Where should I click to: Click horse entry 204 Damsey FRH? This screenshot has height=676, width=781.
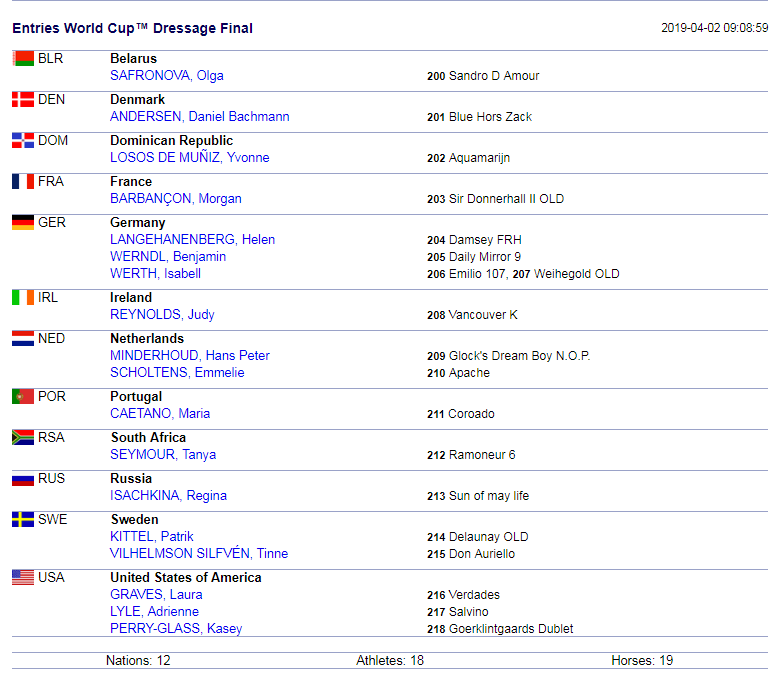click(474, 240)
